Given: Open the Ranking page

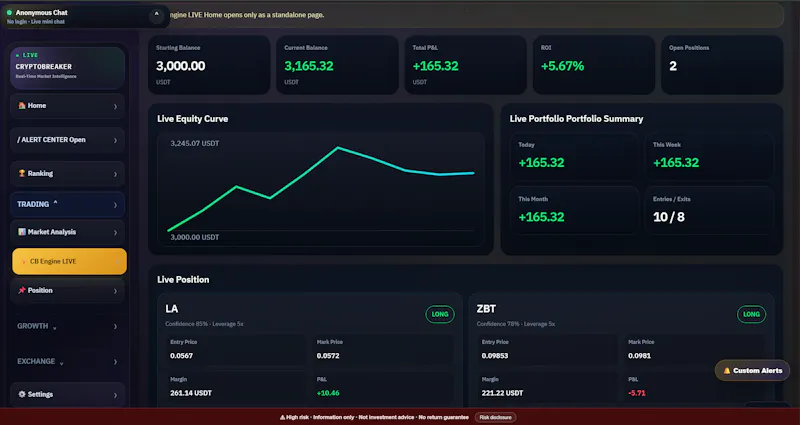Looking at the screenshot, I should (67, 173).
